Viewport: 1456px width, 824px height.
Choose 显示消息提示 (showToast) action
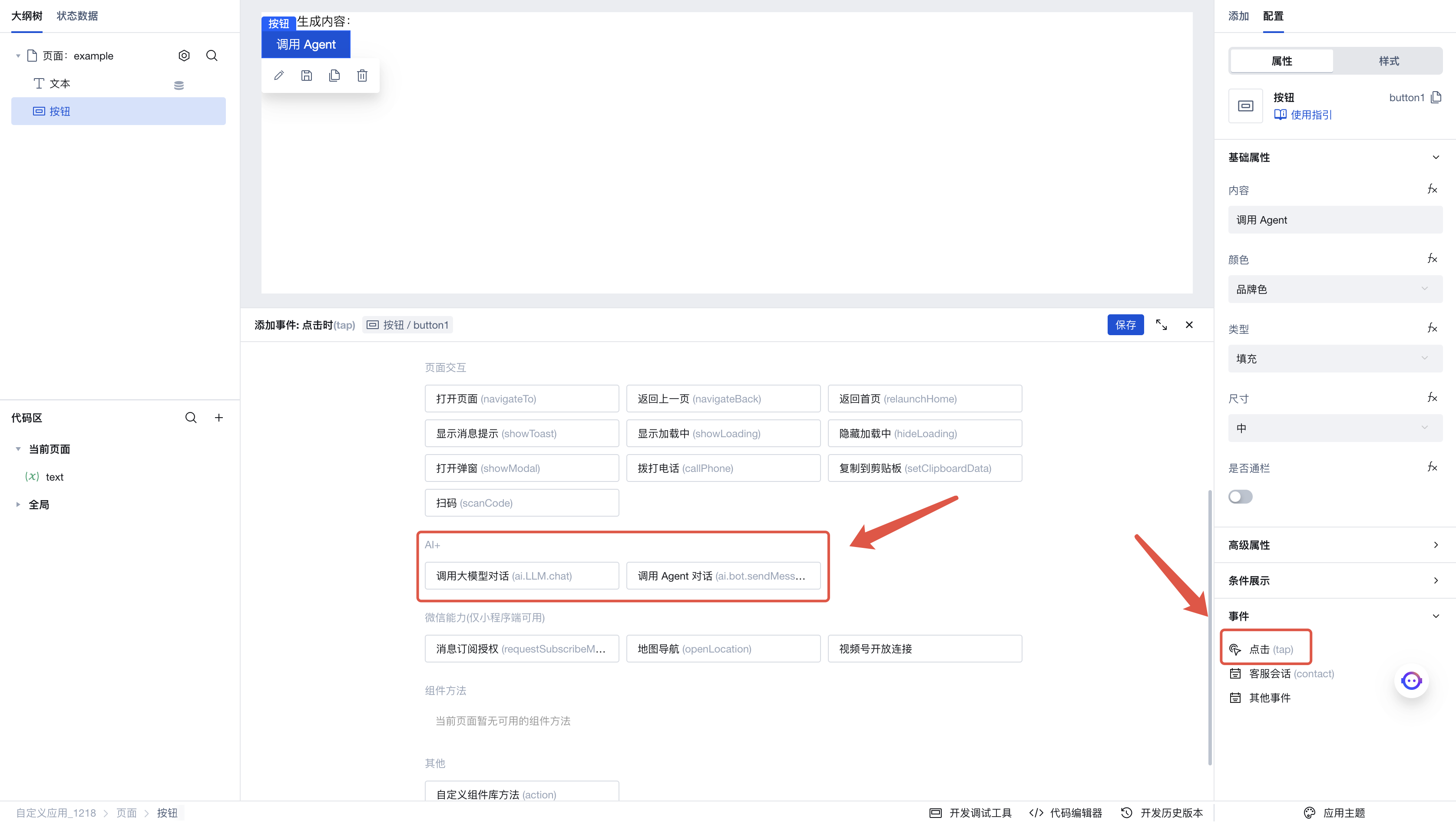[x=522, y=434]
